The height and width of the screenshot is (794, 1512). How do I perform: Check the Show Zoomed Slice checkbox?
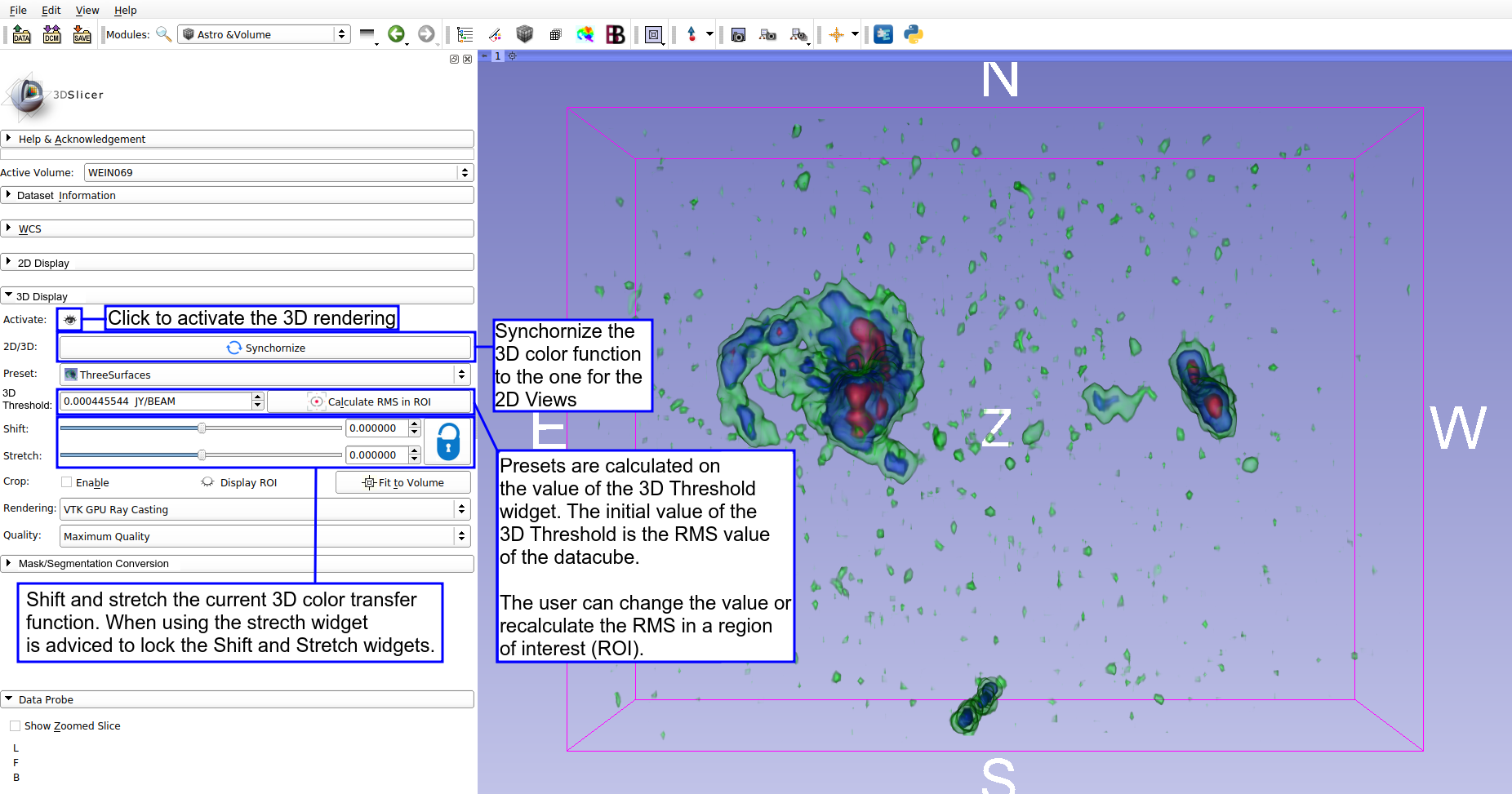click(16, 725)
